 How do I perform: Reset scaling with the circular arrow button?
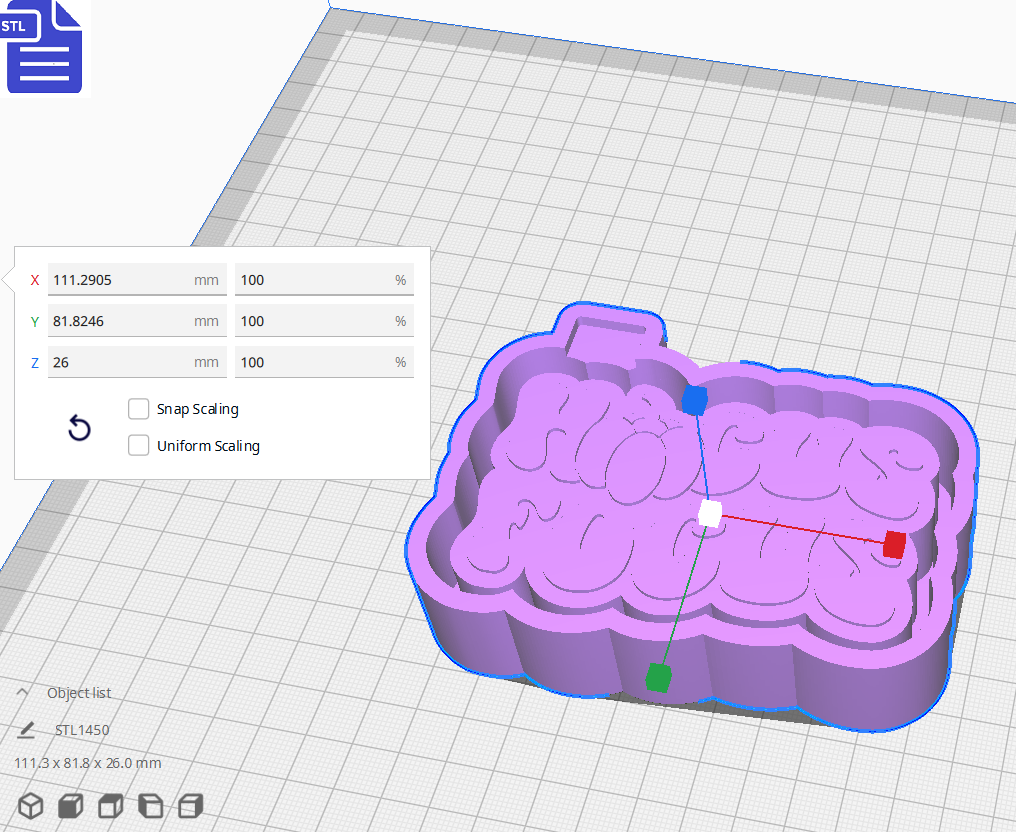point(79,428)
